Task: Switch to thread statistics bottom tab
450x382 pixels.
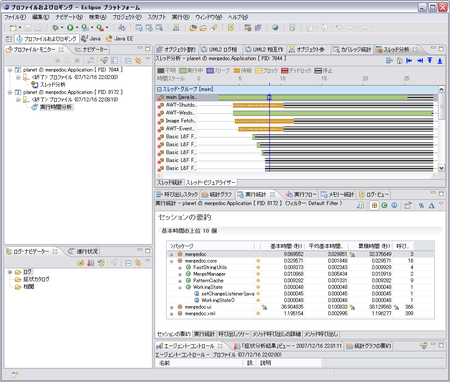Action: (x=170, y=183)
